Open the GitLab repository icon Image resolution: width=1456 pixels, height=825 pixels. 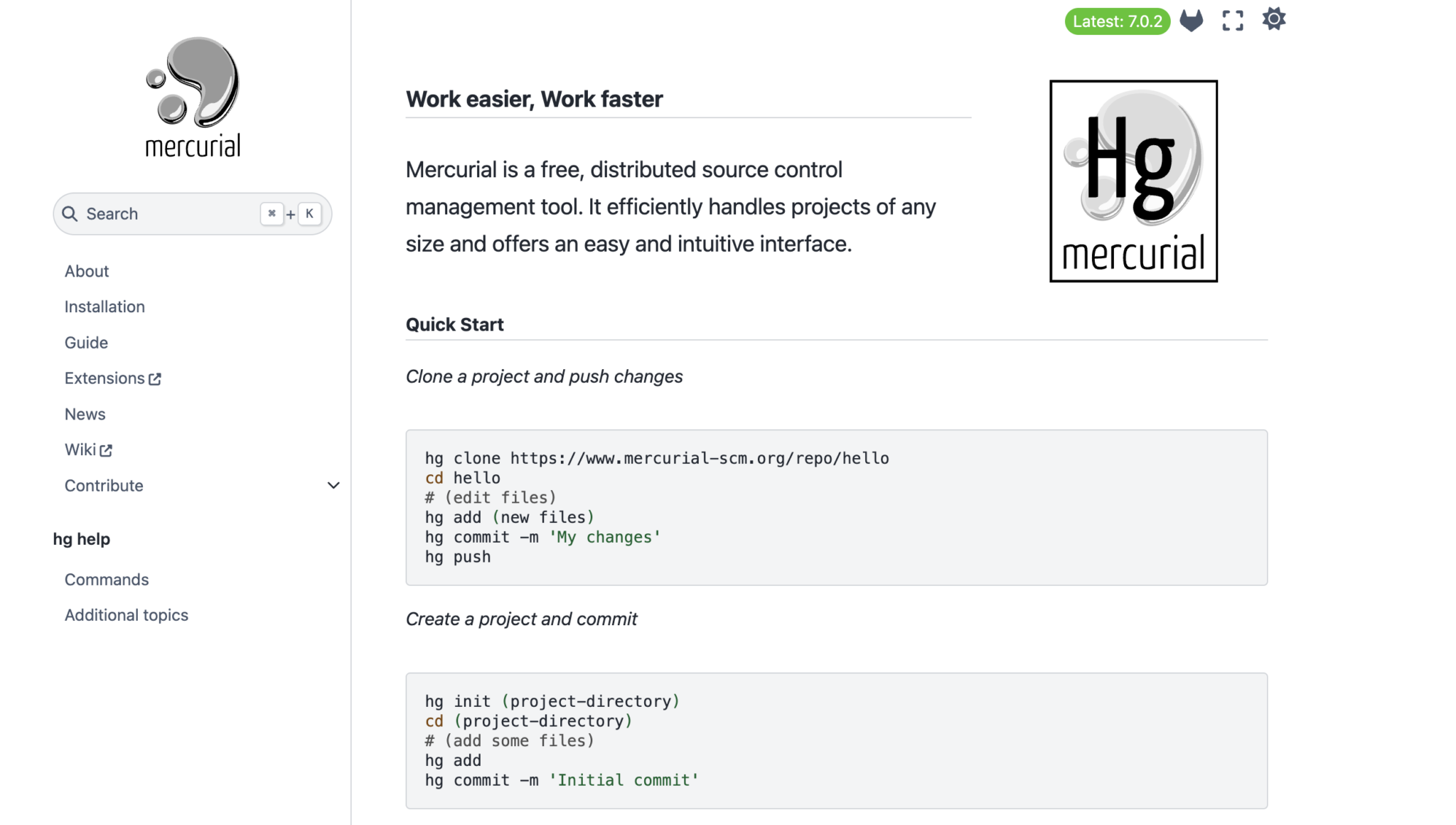[x=1192, y=19]
